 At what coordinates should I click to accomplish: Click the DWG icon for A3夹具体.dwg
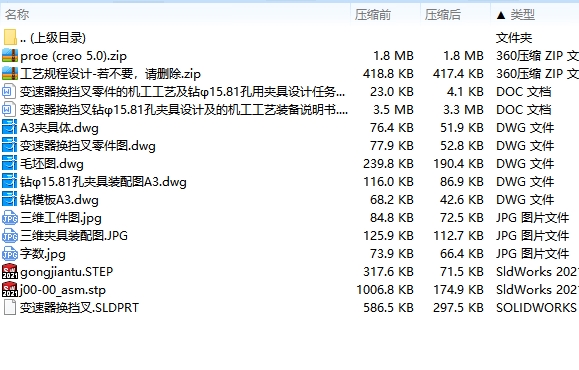(x=10, y=128)
